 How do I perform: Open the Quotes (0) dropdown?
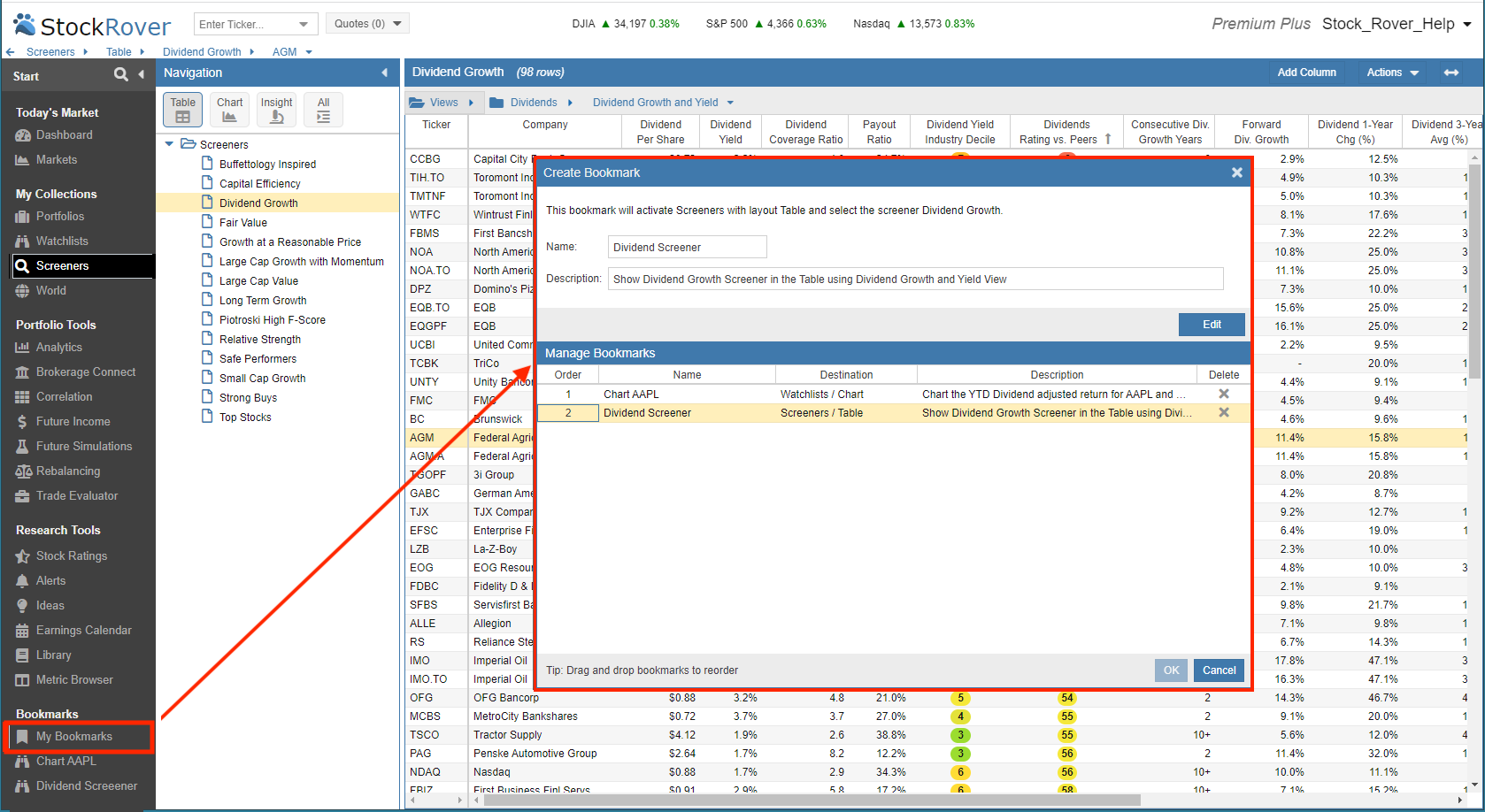pos(367,24)
